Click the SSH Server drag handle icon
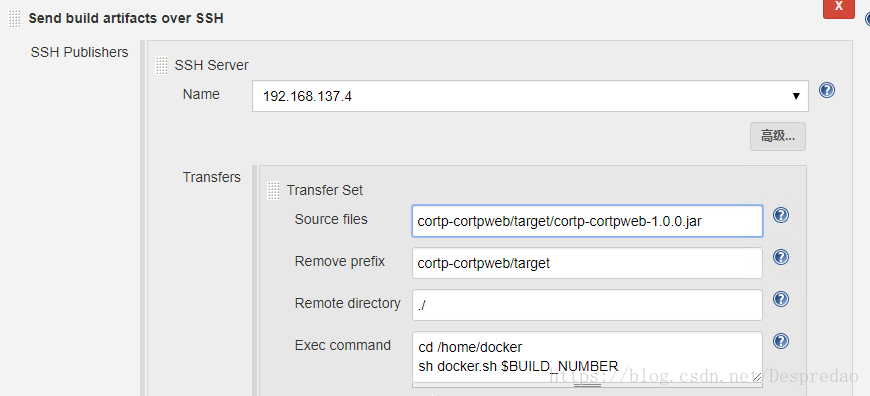This screenshot has height=396, width=870. 161,65
